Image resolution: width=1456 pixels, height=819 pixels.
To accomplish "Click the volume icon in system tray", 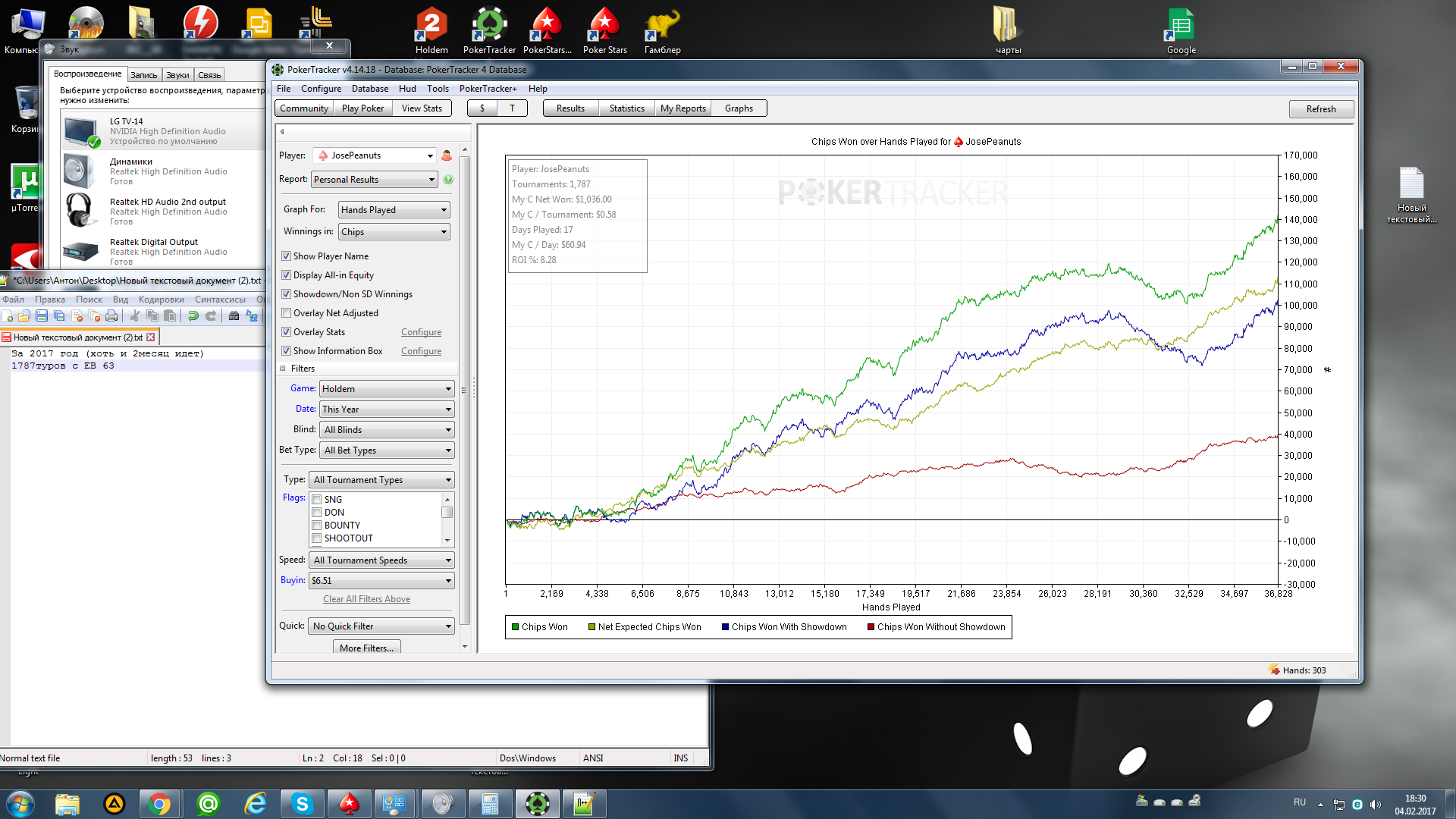I will pyautogui.click(x=1376, y=804).
